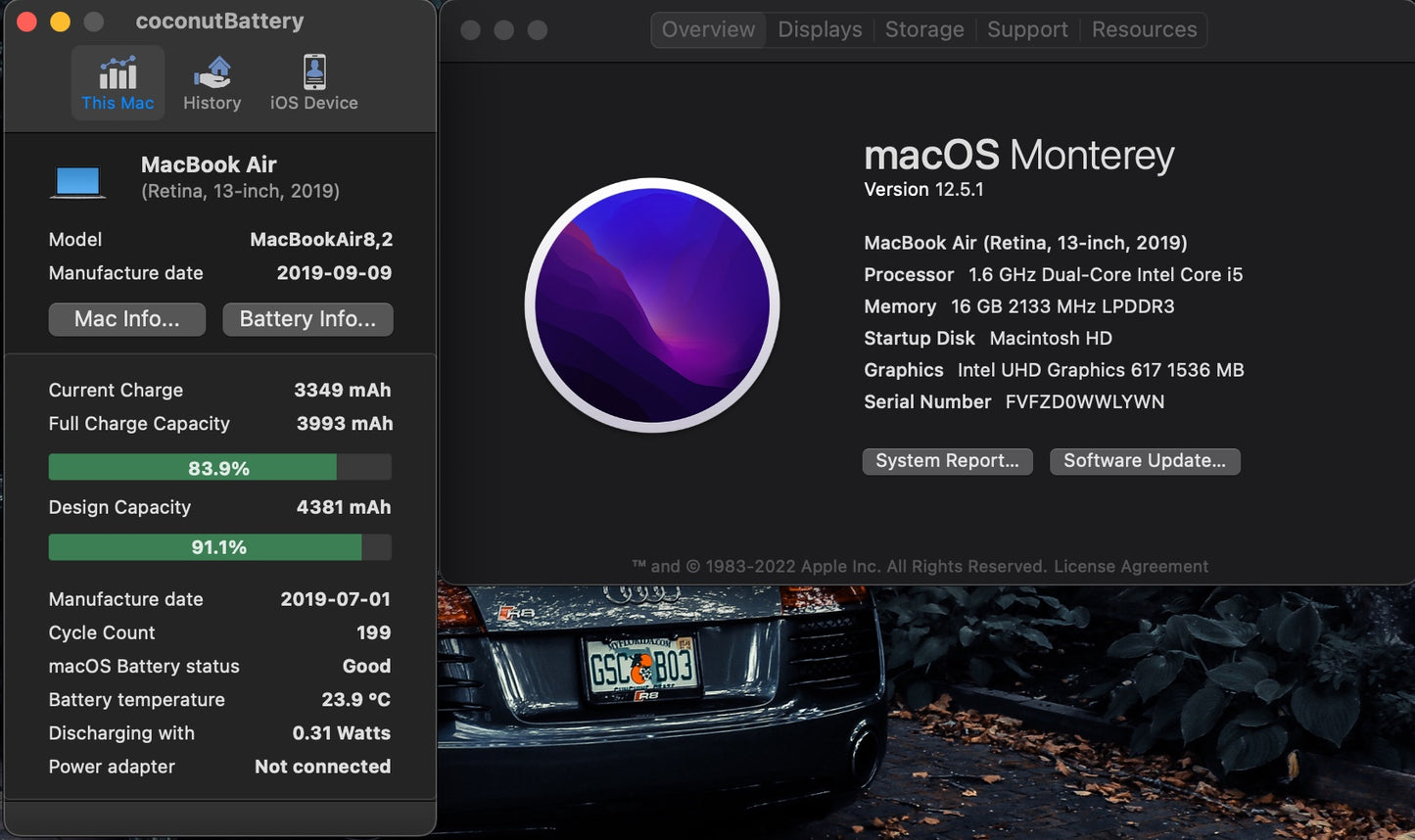Click the coconutBattery window title
The width and height of the screenshot is (1415, 840).
click(x=218, y=20)
